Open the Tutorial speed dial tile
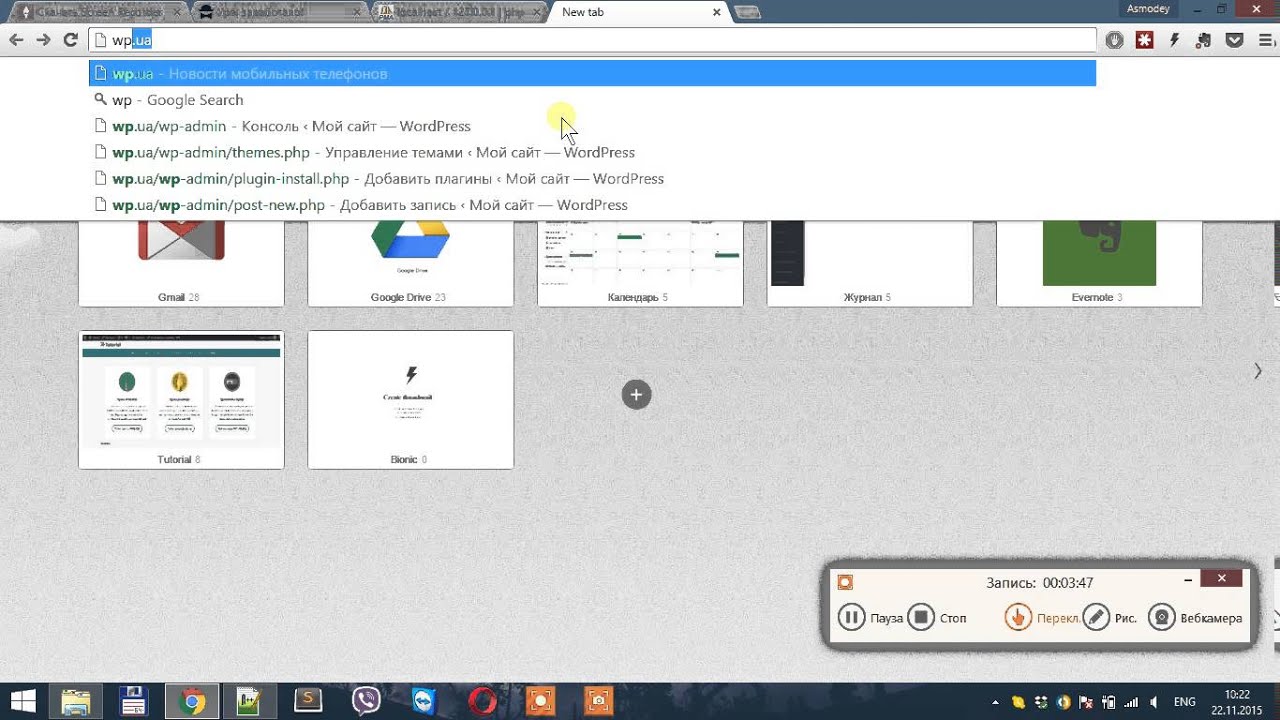 pos(181,400)
